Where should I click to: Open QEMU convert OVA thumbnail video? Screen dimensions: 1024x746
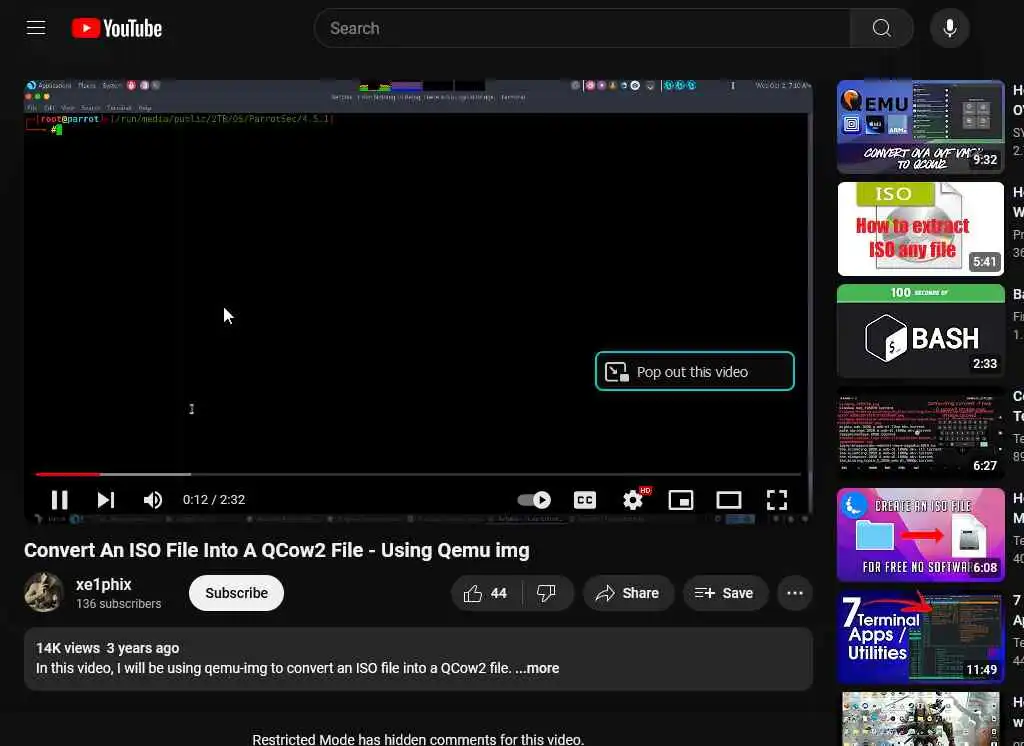point(920,127)
